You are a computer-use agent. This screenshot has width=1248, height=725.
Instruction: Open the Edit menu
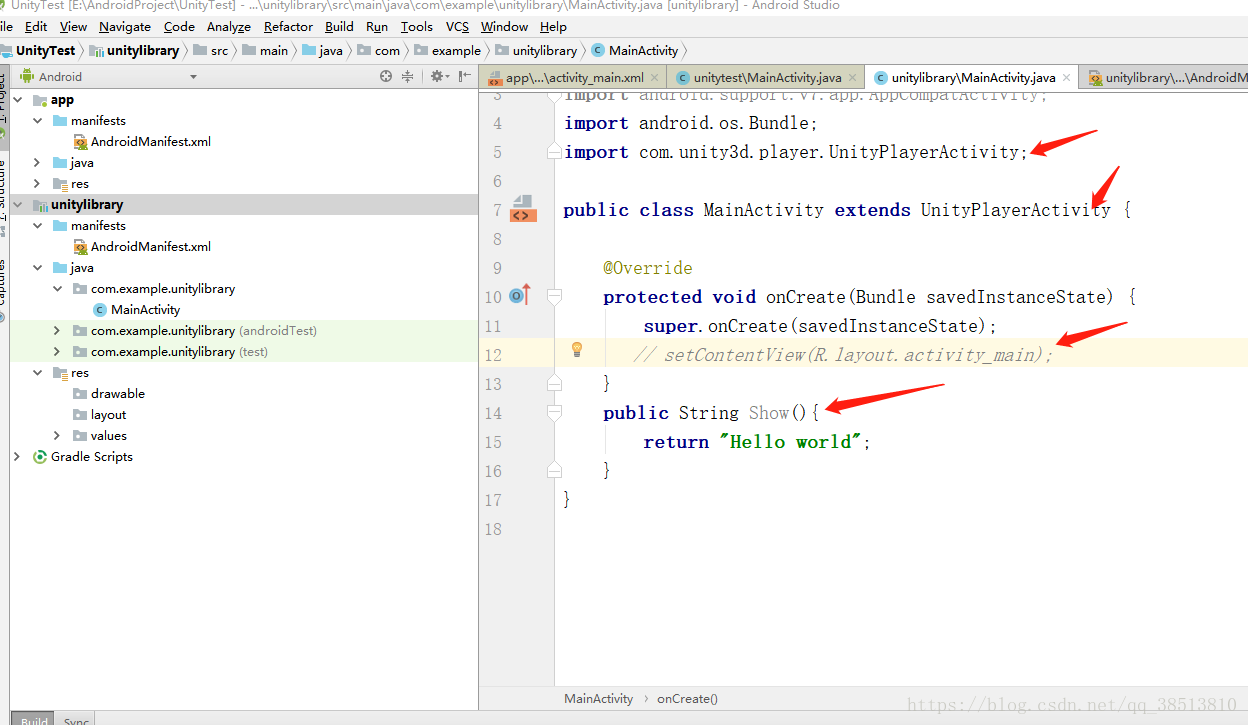36,27
